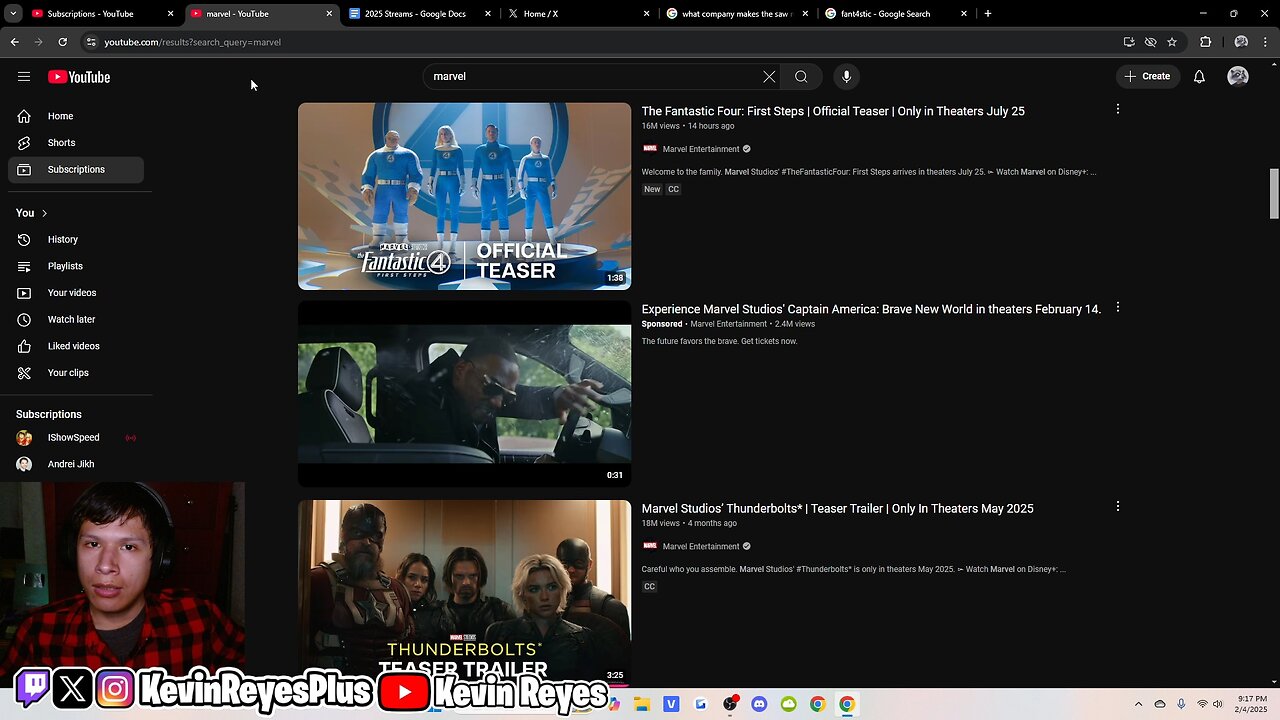Click the Create button

click(1147, 76)
